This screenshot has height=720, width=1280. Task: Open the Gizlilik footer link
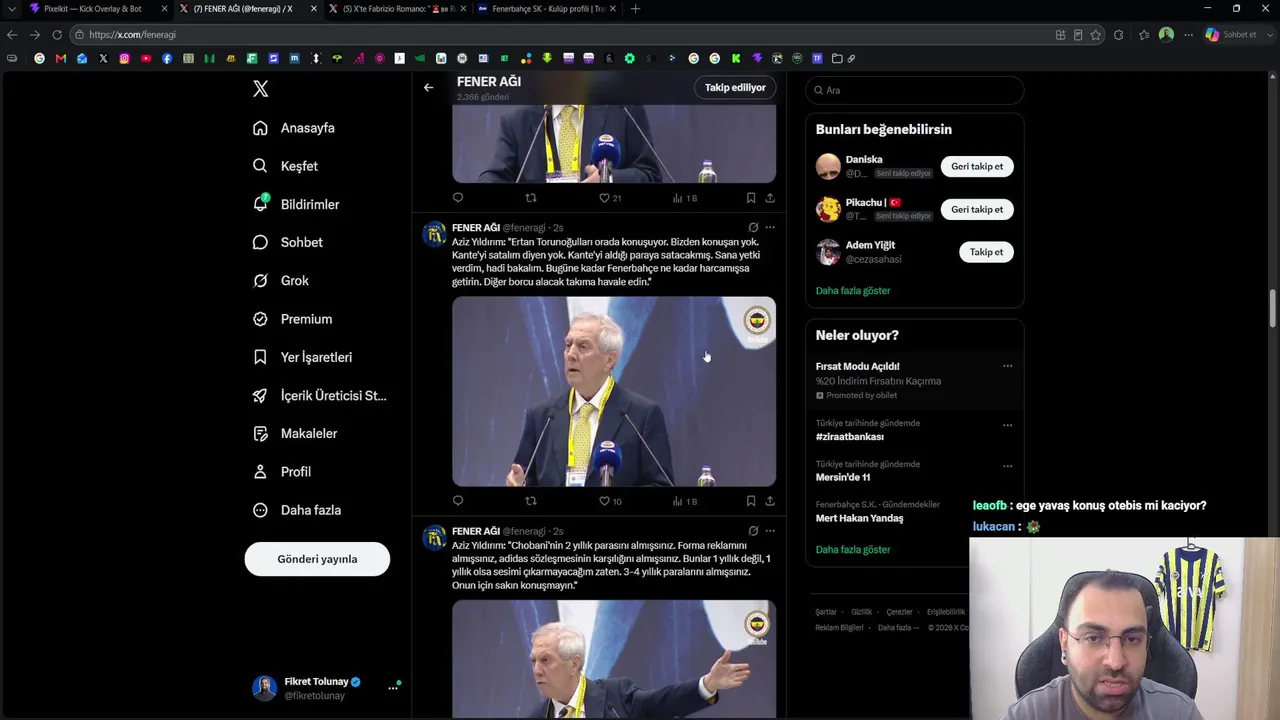861,612
